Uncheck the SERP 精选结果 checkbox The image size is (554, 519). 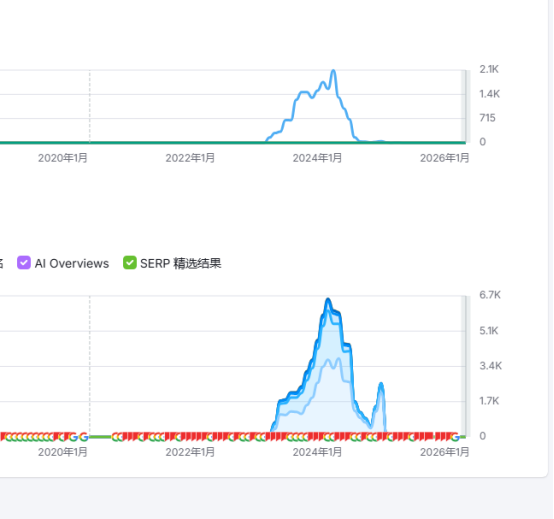pyautogui.click(x=130, y=263)
